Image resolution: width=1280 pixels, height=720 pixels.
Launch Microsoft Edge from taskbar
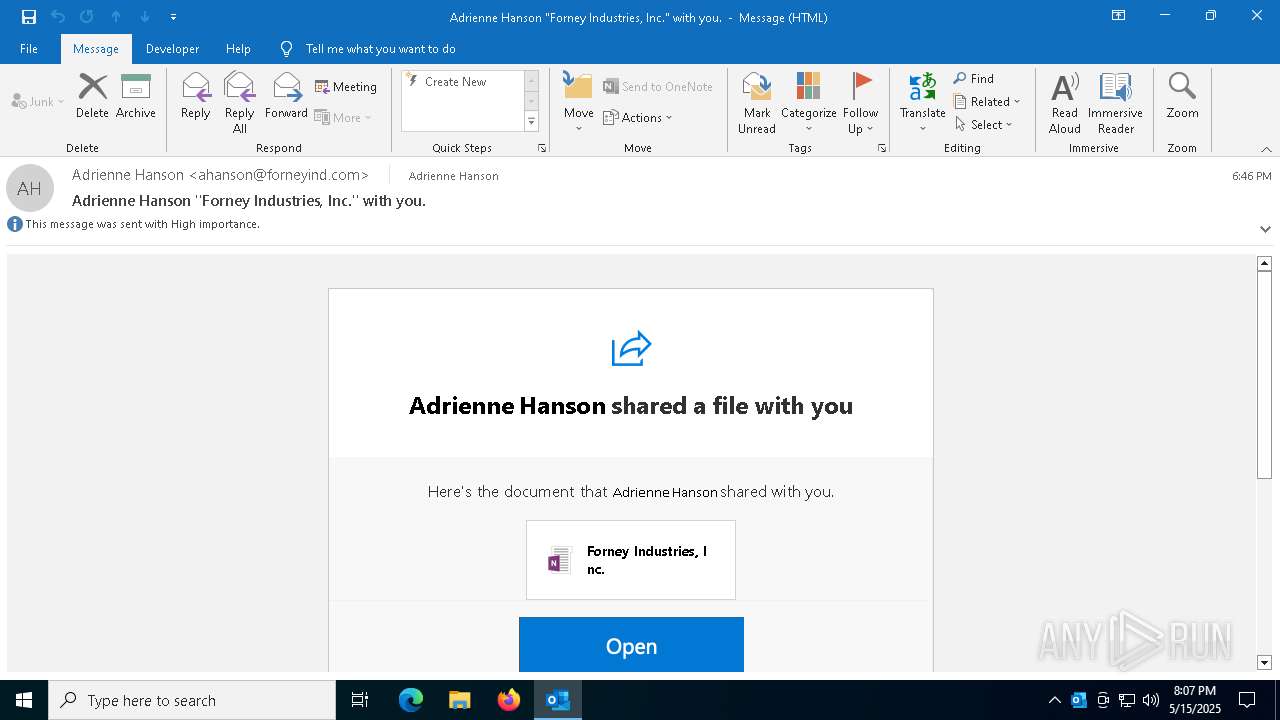click(x=411, y=700)
